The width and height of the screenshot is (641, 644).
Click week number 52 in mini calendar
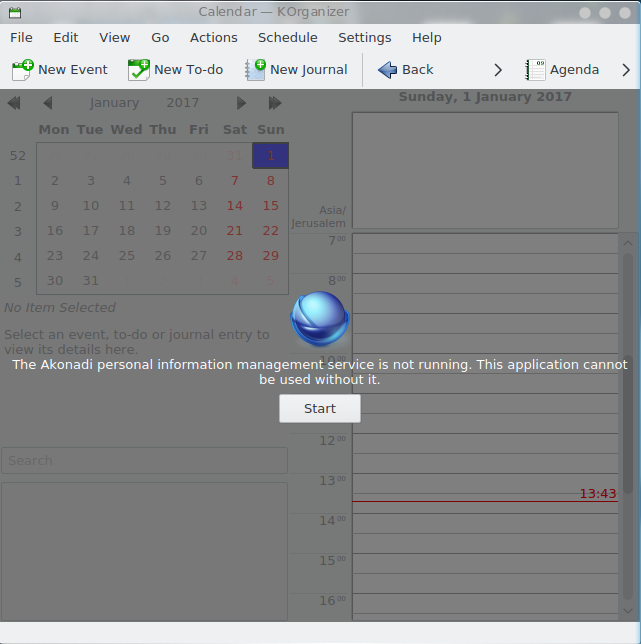(18, 156)
